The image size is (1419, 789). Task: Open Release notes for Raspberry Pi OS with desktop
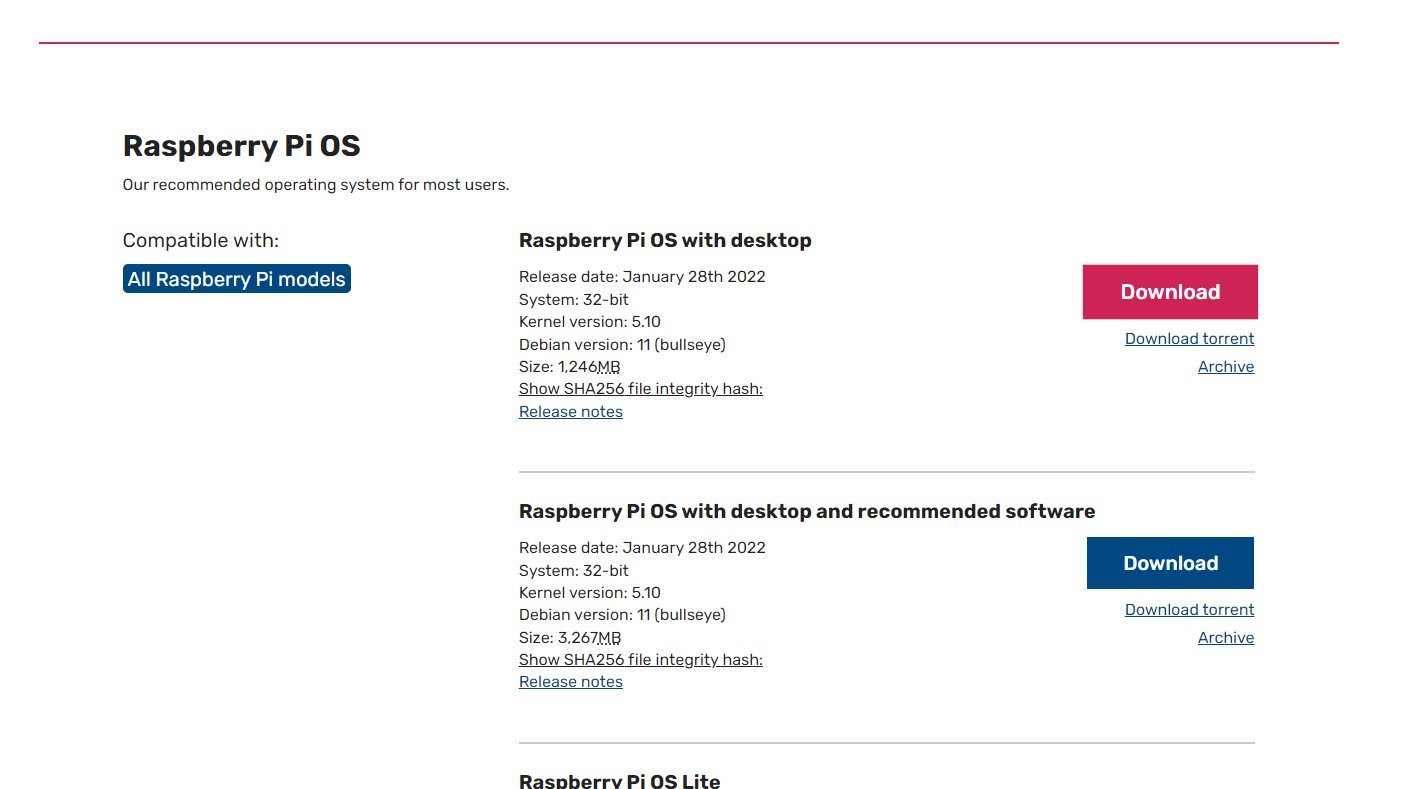571,412
